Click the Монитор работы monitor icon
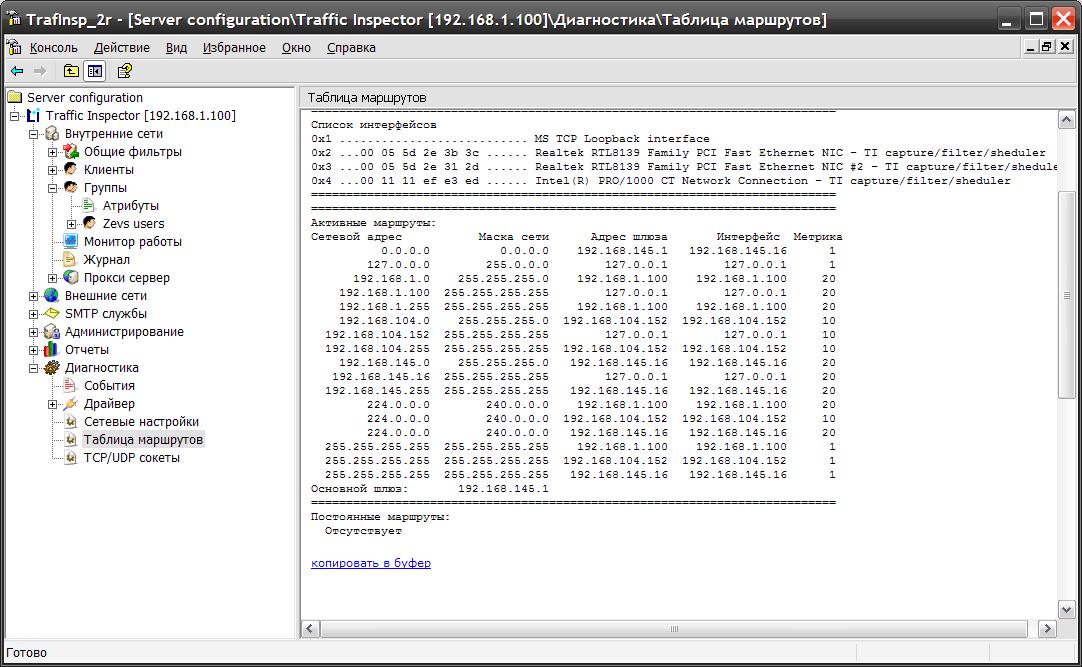 (71, 242)
